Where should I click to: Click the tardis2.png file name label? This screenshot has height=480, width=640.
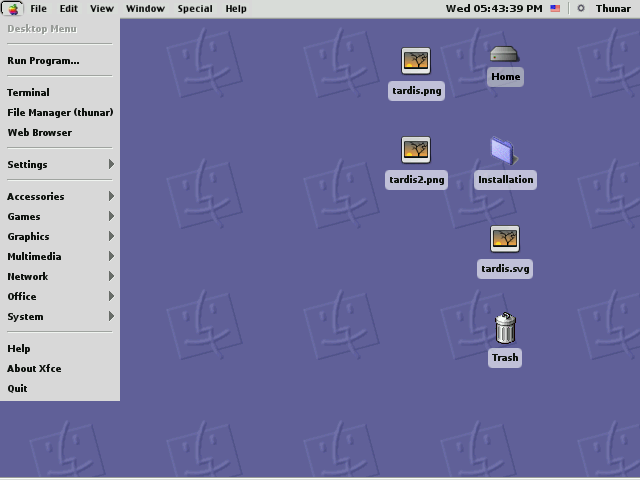tap(416, 180)
